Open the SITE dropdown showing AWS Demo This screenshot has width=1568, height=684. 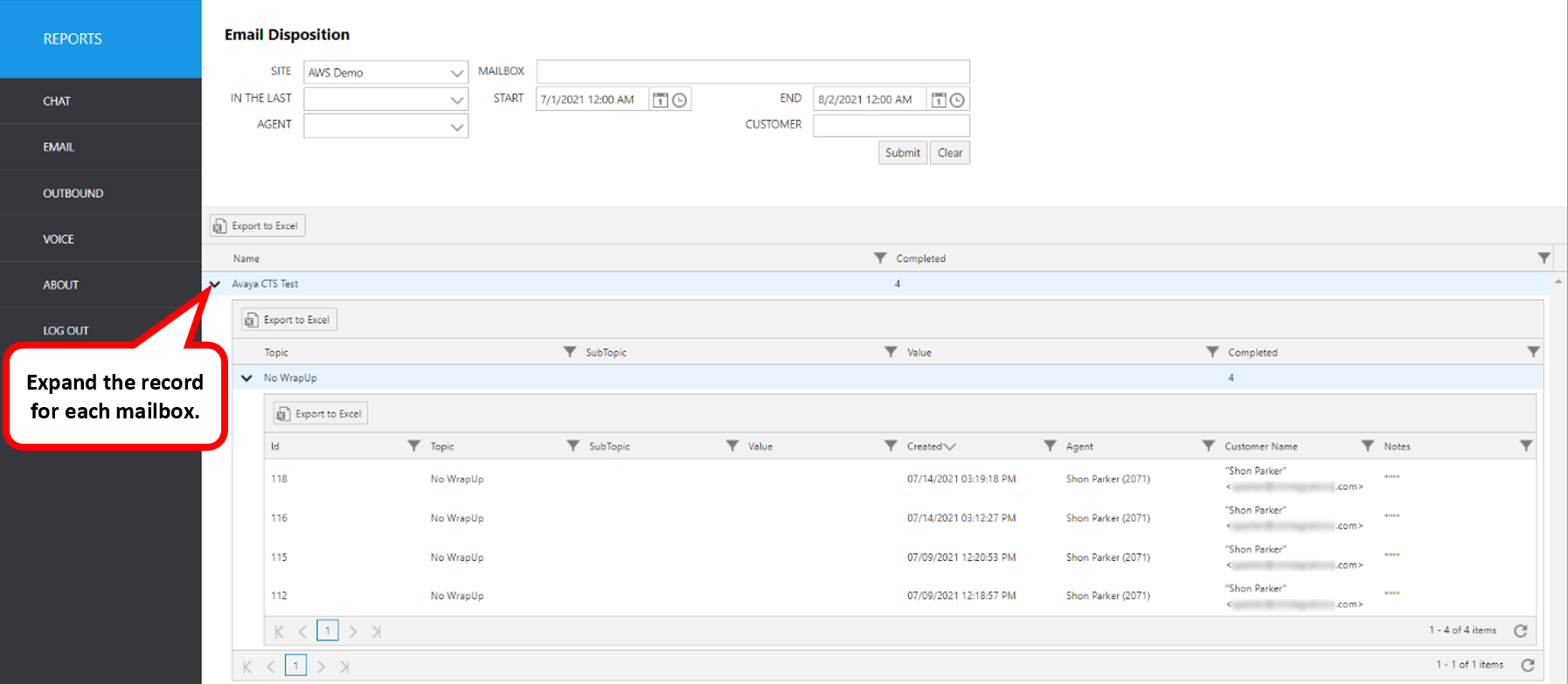(x=386, y=73)
